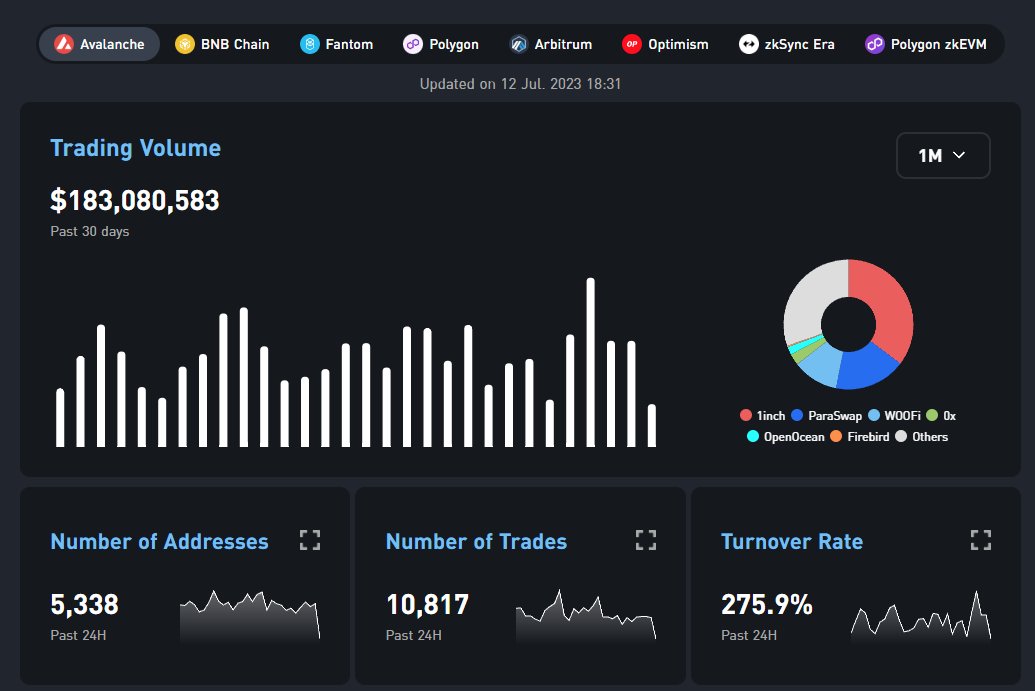This screenshot has height=691, width=1035.
Task: Toggle 1inch in the pie chart legend
Action: [766, 415]
